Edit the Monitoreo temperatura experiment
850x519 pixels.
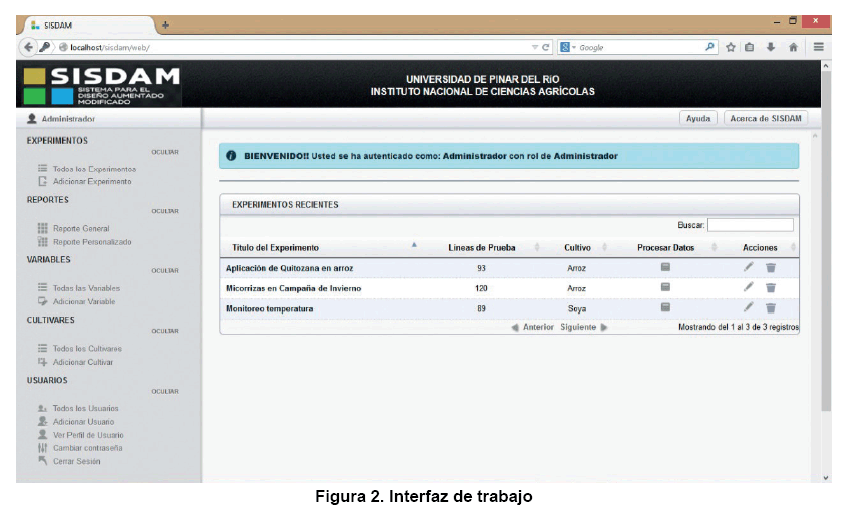[x=749, y=307]
